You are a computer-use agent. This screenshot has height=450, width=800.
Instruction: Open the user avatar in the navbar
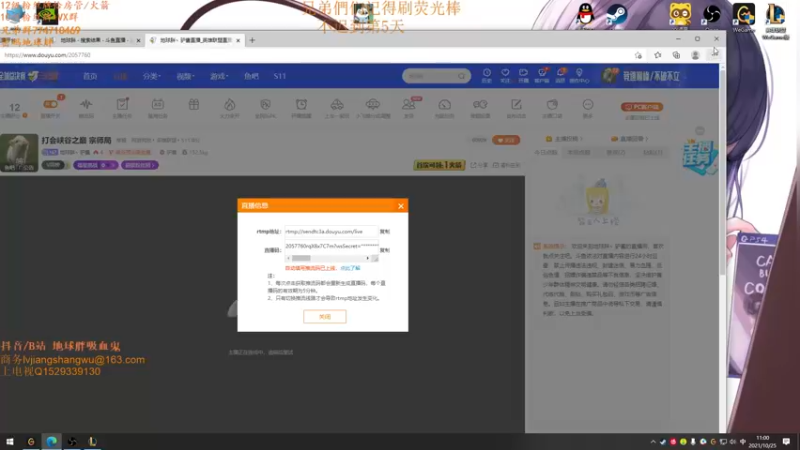click(x=609, y=76)
